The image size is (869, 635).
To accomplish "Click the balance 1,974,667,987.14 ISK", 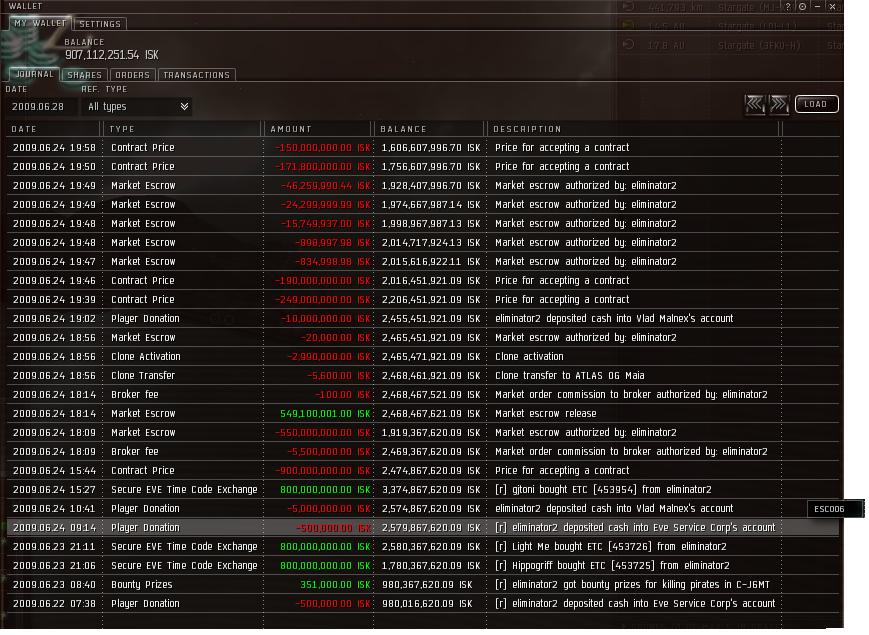I will (431, 204).
